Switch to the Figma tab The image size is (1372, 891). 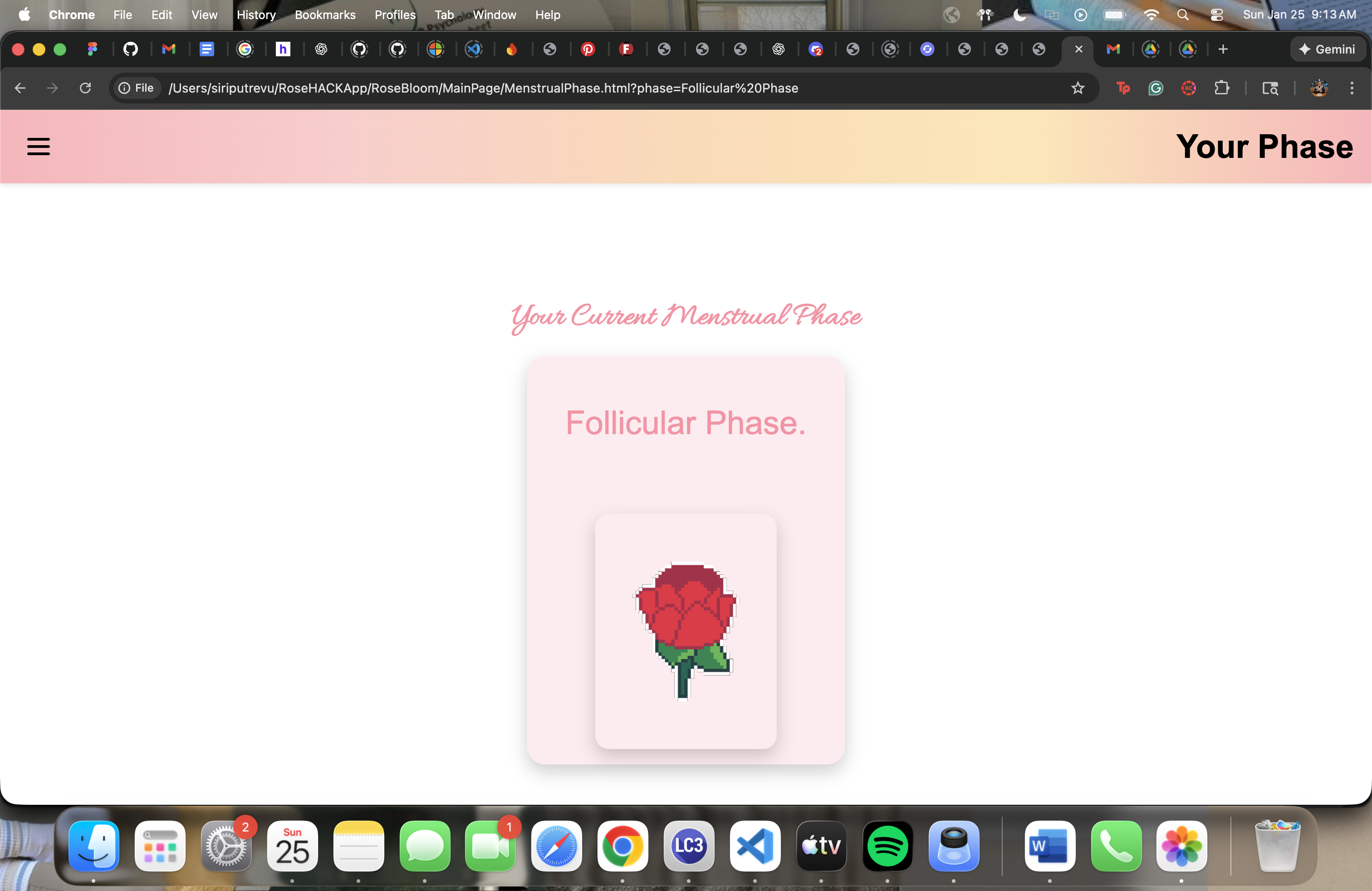point(92,49)
